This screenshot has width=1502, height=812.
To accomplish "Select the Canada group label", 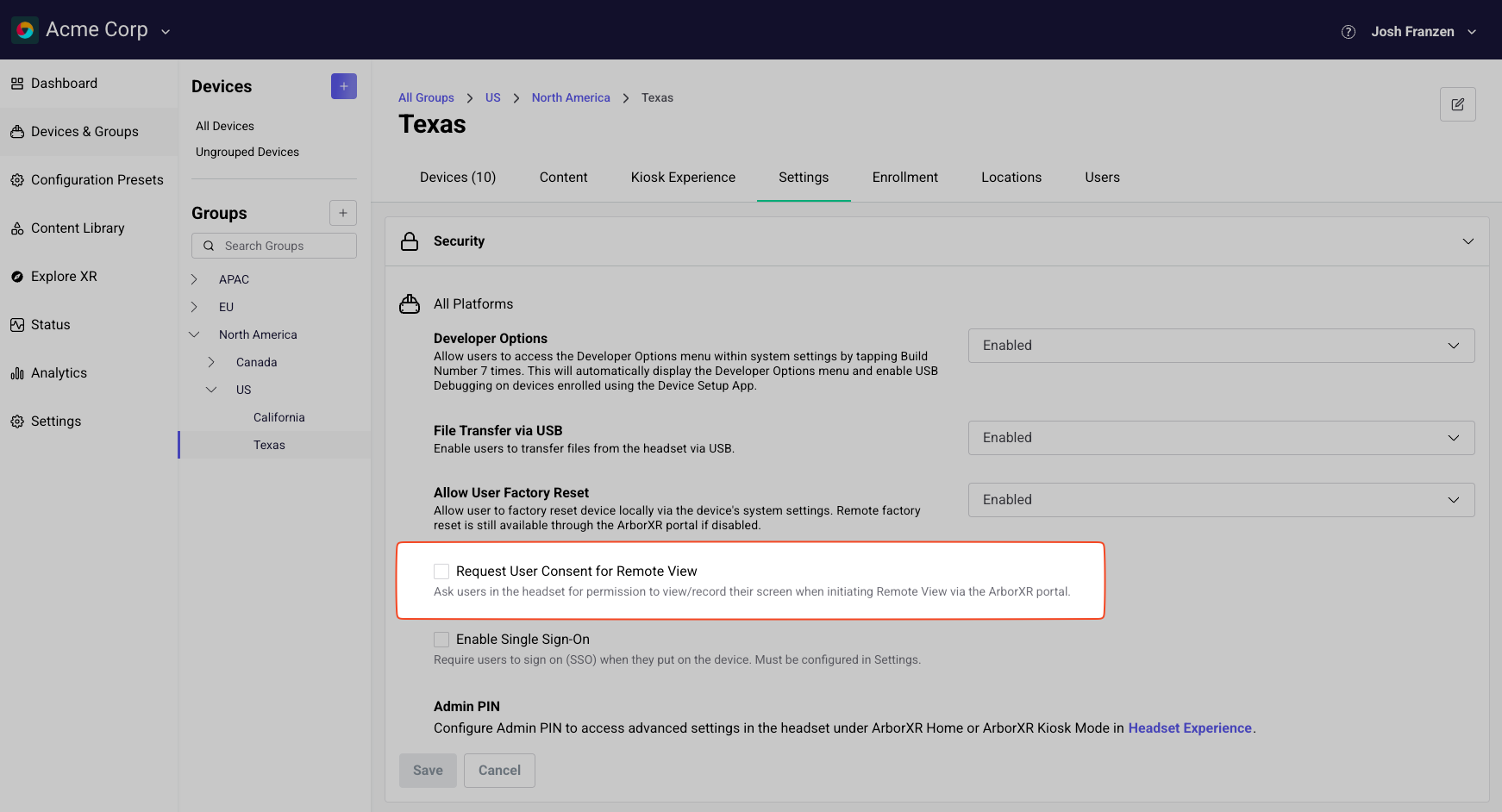I will pos(257,362).
